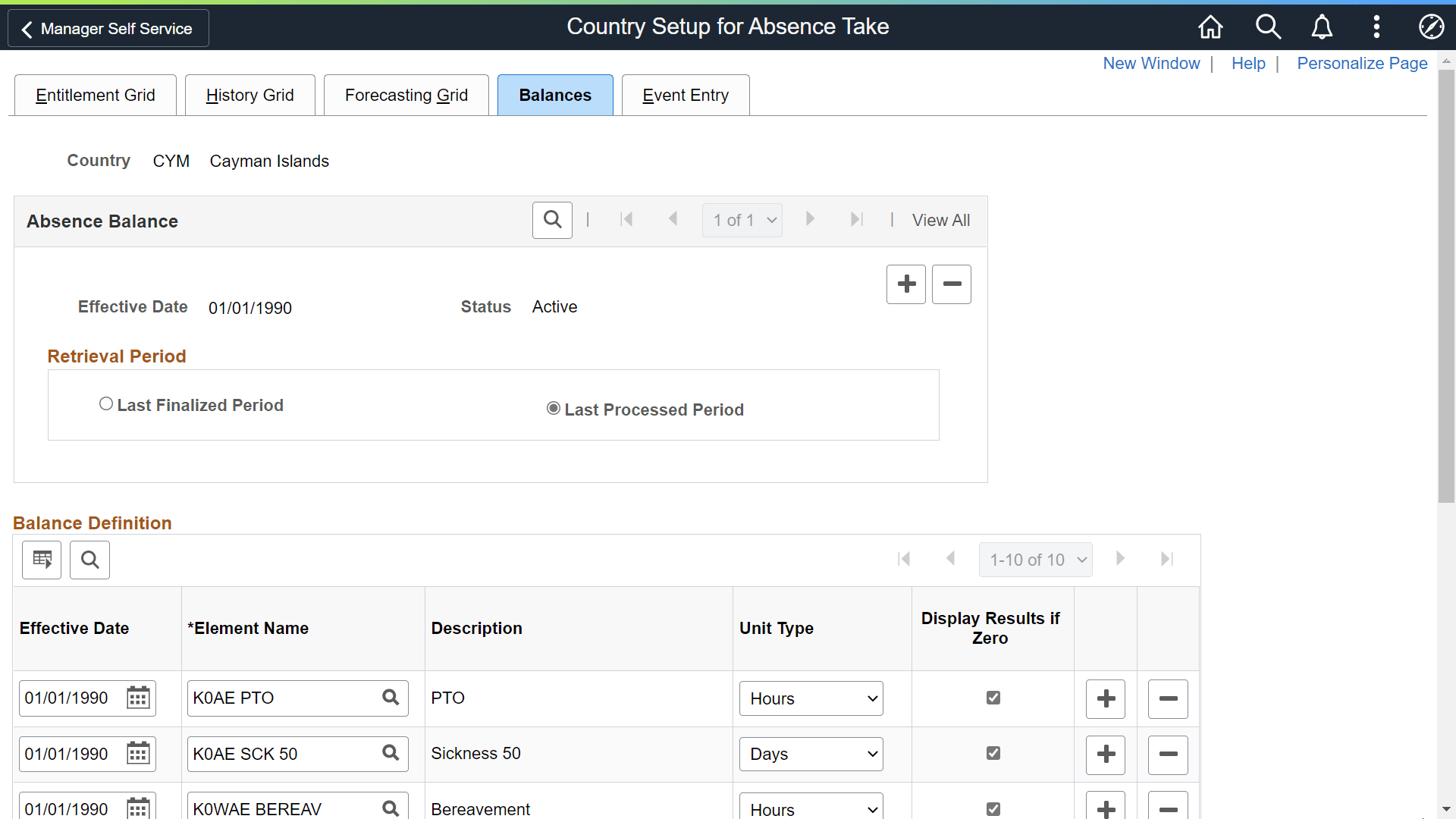Open calendar for KOAE PTO effective date
The height and width of the screenshot is (819, 1456).
[x=138, y=698]
